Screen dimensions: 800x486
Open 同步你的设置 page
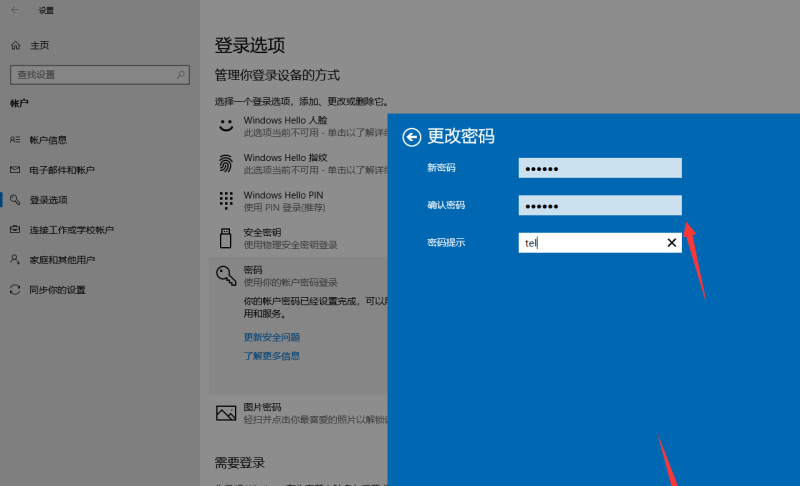pyautogui.click(x=57, y=290)
